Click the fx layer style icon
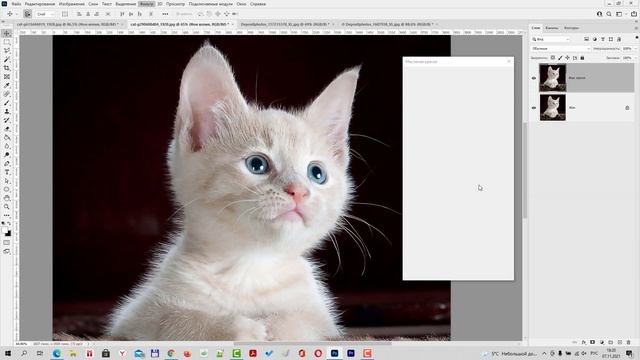Viewport: 640px width, 360px height. pyautogui.click(x=584, y=342)
